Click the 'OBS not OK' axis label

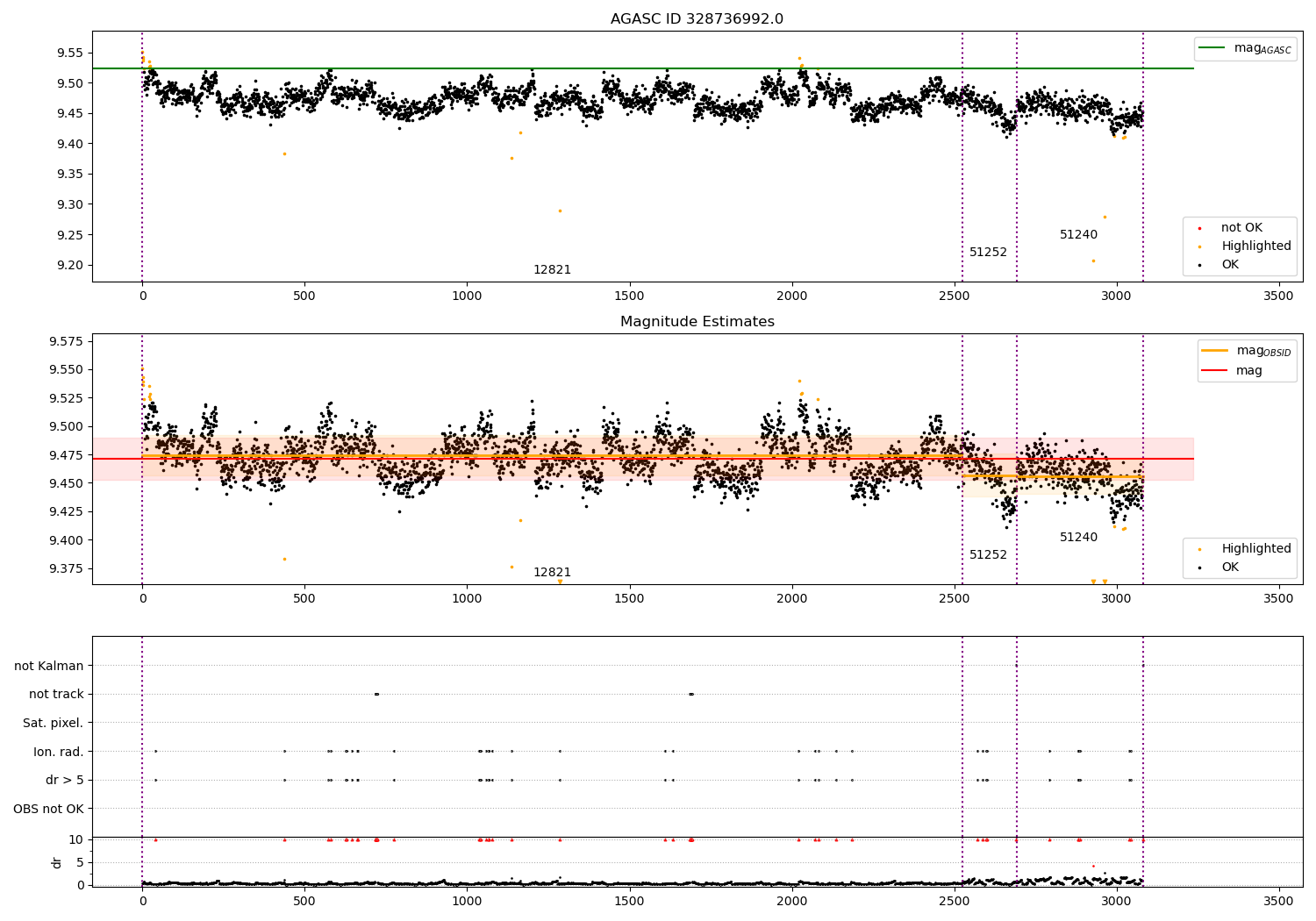[x=49, y=810]
